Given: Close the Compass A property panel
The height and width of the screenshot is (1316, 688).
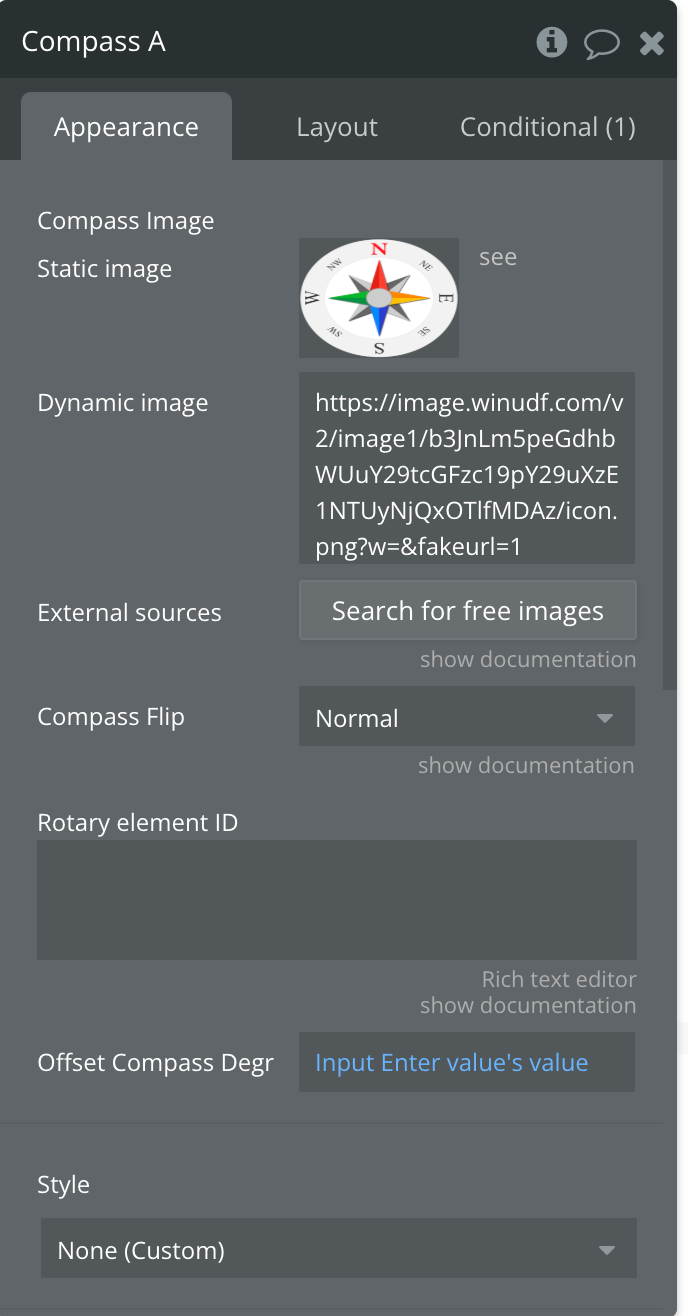Looking at the screenshot, I should pyautogui.click(x=651, y=43).
